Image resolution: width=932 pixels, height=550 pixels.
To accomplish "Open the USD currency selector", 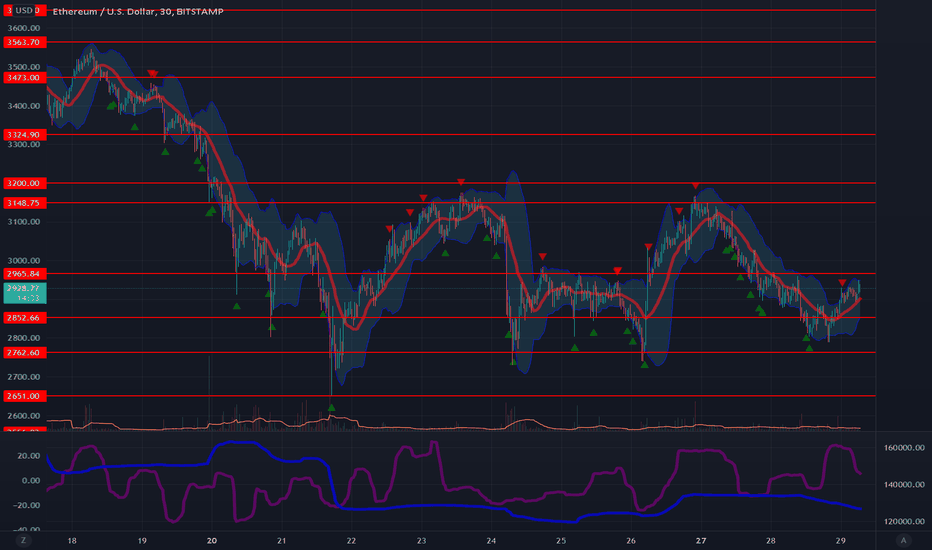I will tap(24, 10).
